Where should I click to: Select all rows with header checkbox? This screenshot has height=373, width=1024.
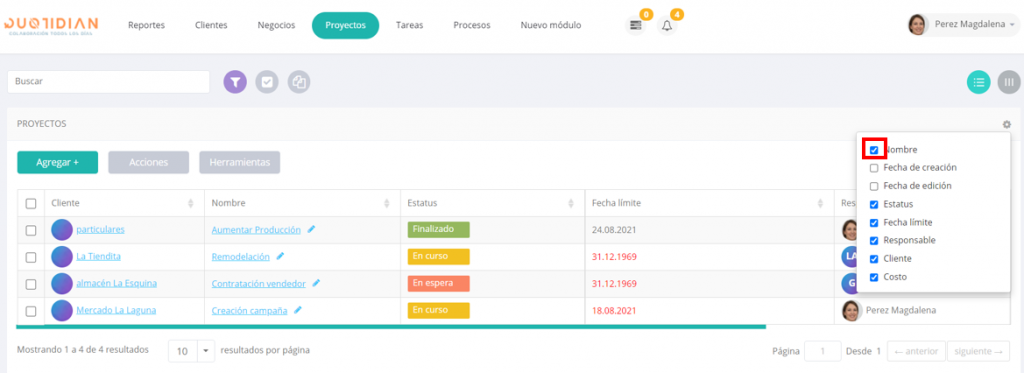(x=31, y=203)
